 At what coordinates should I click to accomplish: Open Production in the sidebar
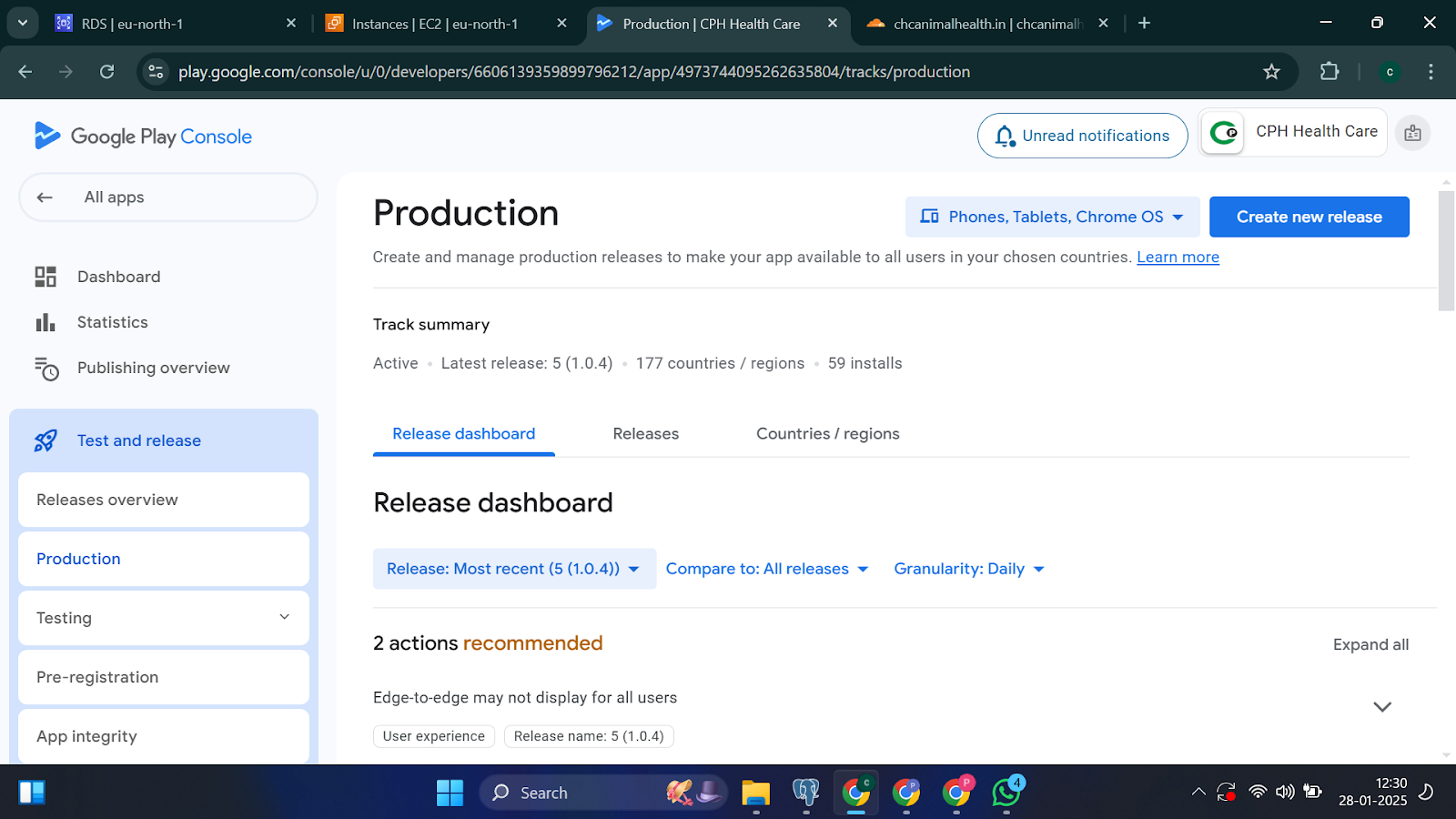pos(164,559)
